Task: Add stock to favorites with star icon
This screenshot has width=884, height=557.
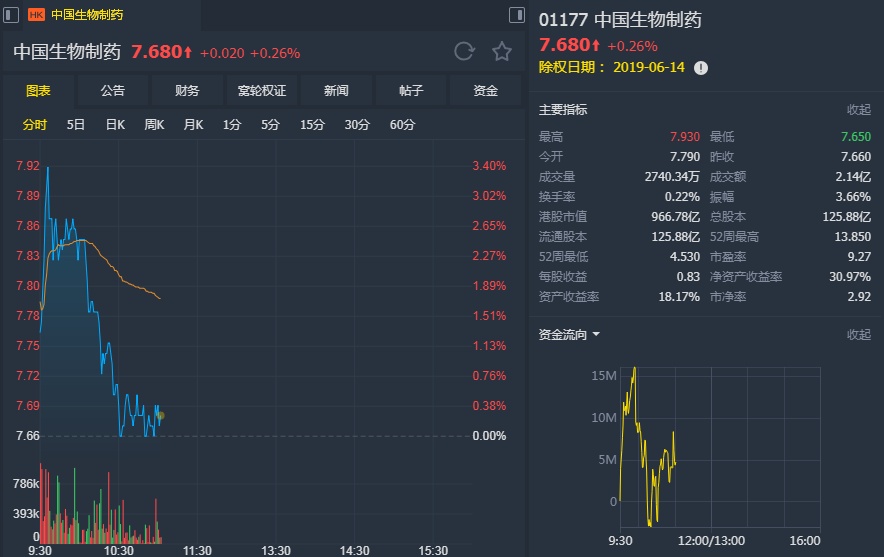Action: 501,52
